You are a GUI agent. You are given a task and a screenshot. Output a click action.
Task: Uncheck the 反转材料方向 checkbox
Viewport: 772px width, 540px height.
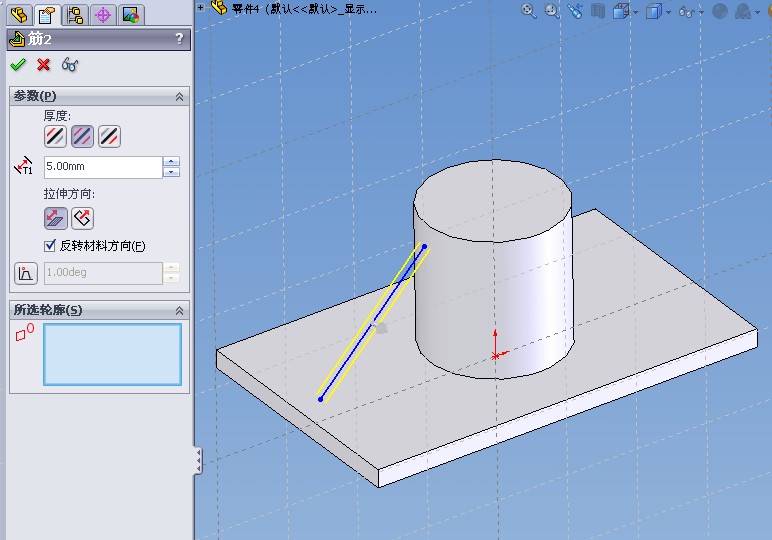(x=51, y=246)
